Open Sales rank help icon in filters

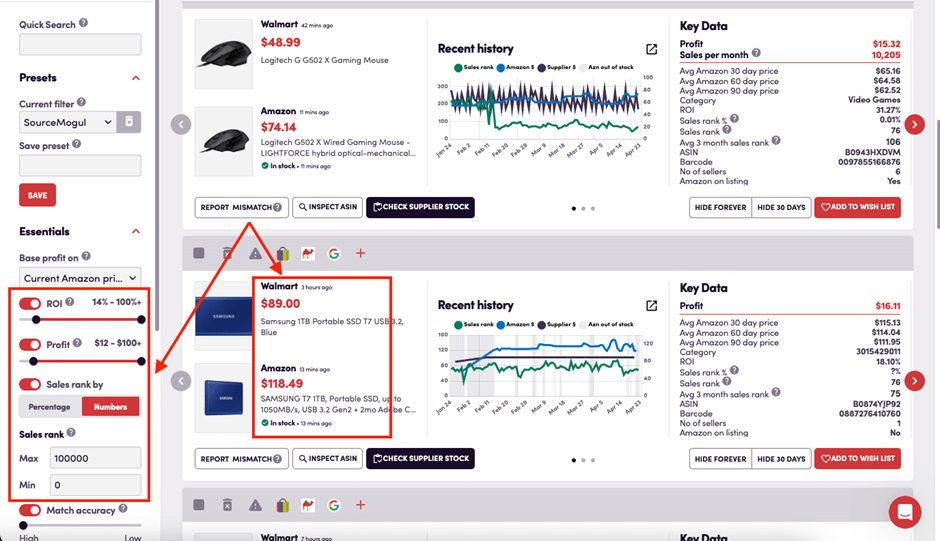tap(71, 432)
